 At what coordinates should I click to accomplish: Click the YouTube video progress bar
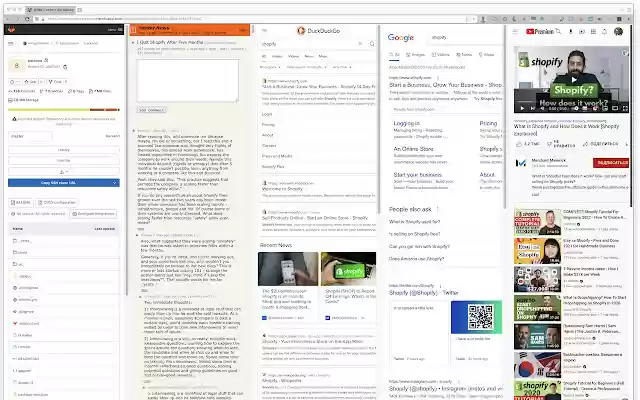coord(571,103)
